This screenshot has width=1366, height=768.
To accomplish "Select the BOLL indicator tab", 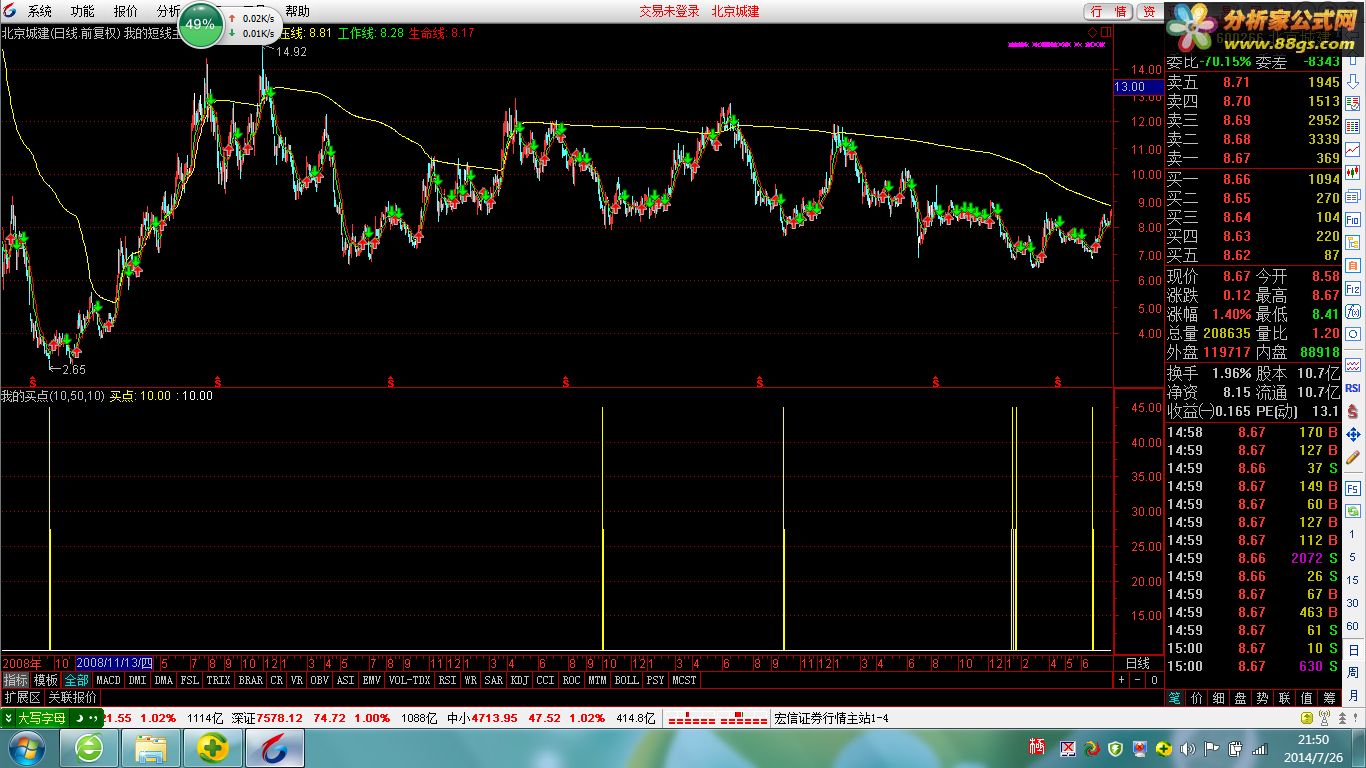I will [626, 680].
